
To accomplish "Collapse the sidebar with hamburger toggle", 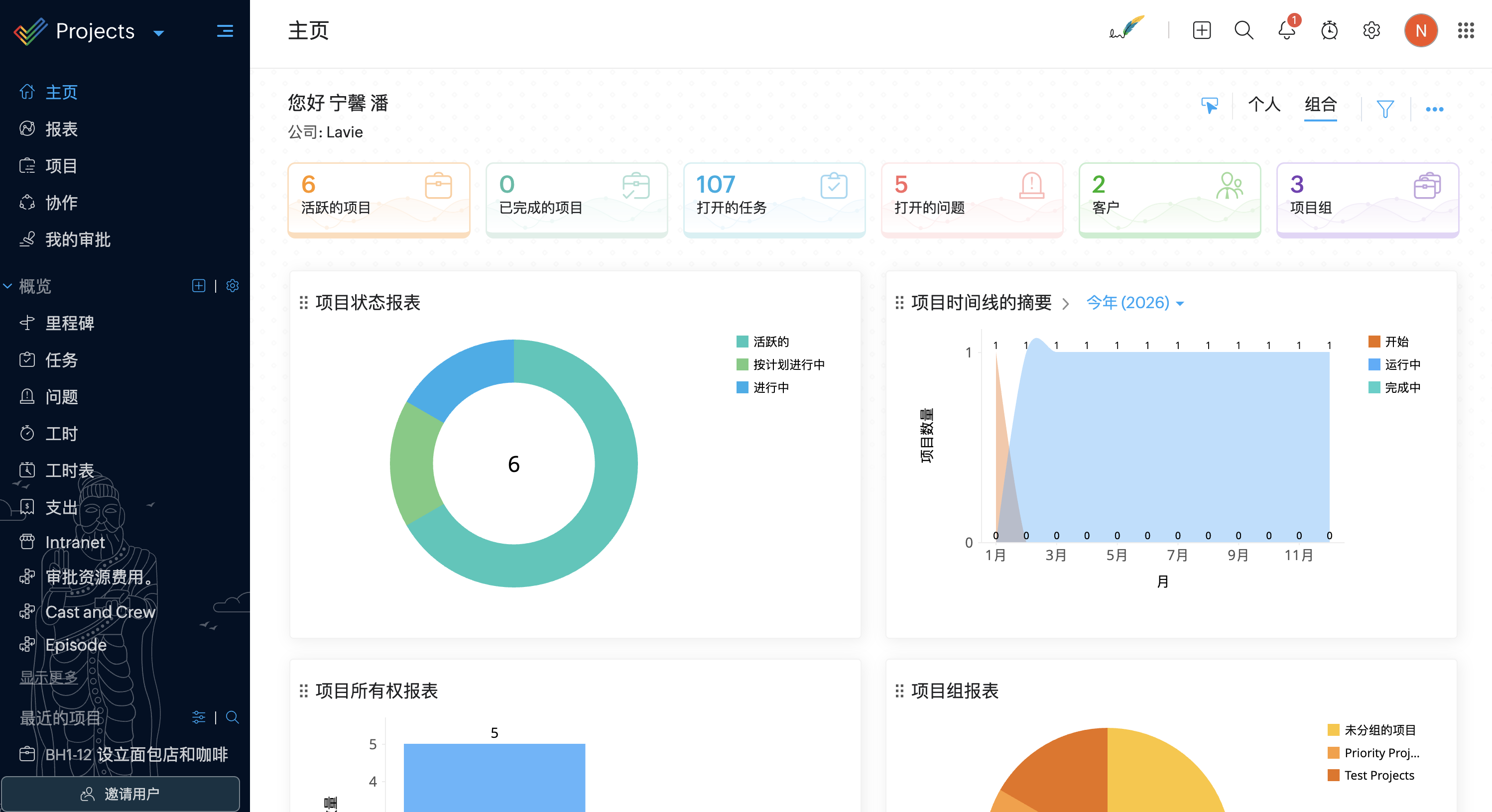I will click(x=225, y=31).
